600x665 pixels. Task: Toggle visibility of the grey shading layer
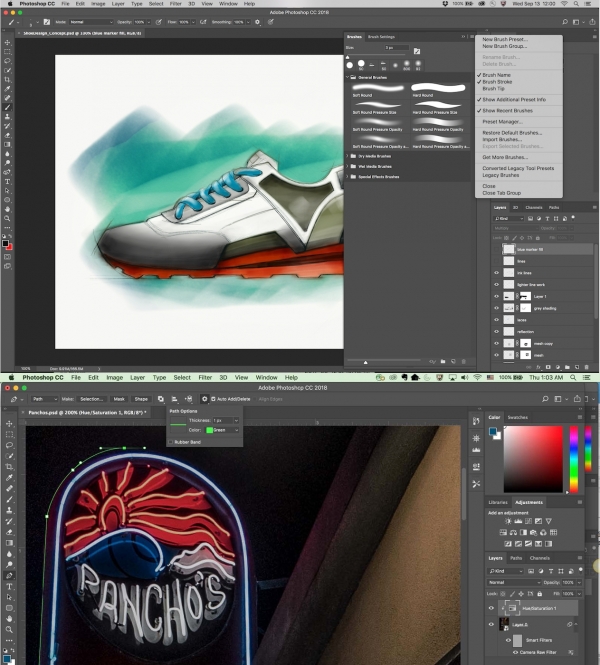coord(497,308)
